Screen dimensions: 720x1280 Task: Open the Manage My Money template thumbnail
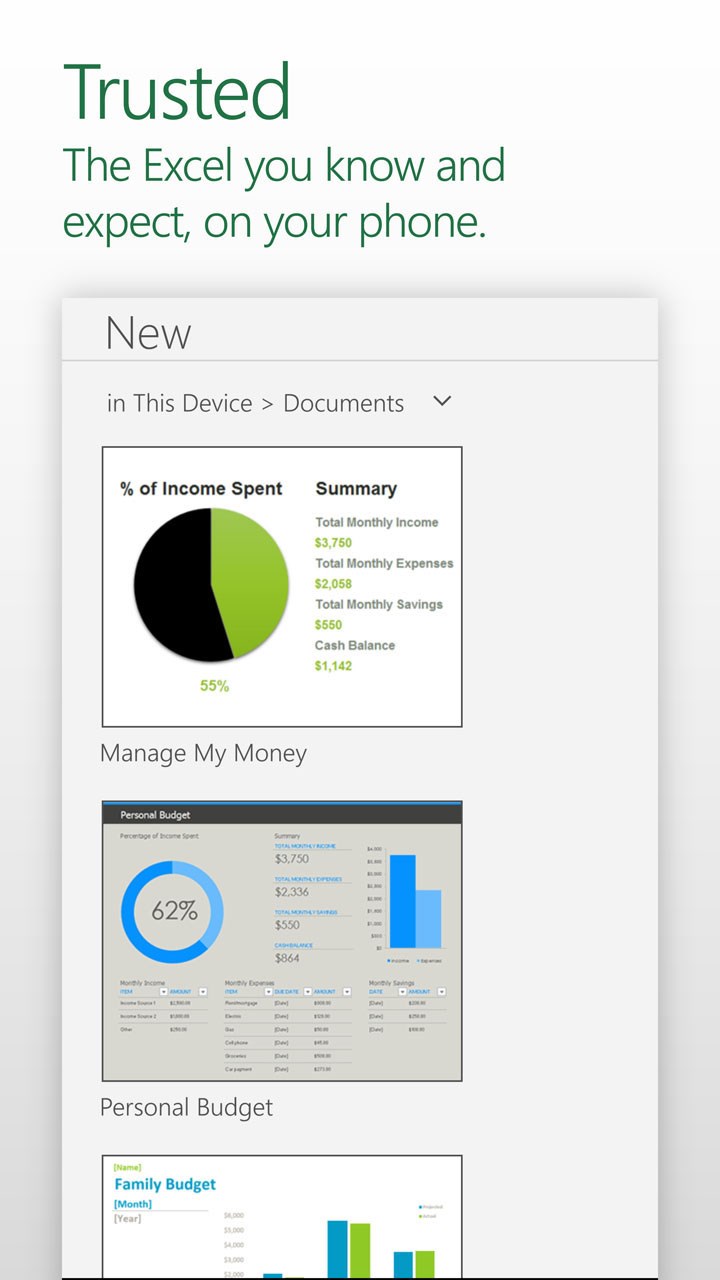[x=282, y=587]
